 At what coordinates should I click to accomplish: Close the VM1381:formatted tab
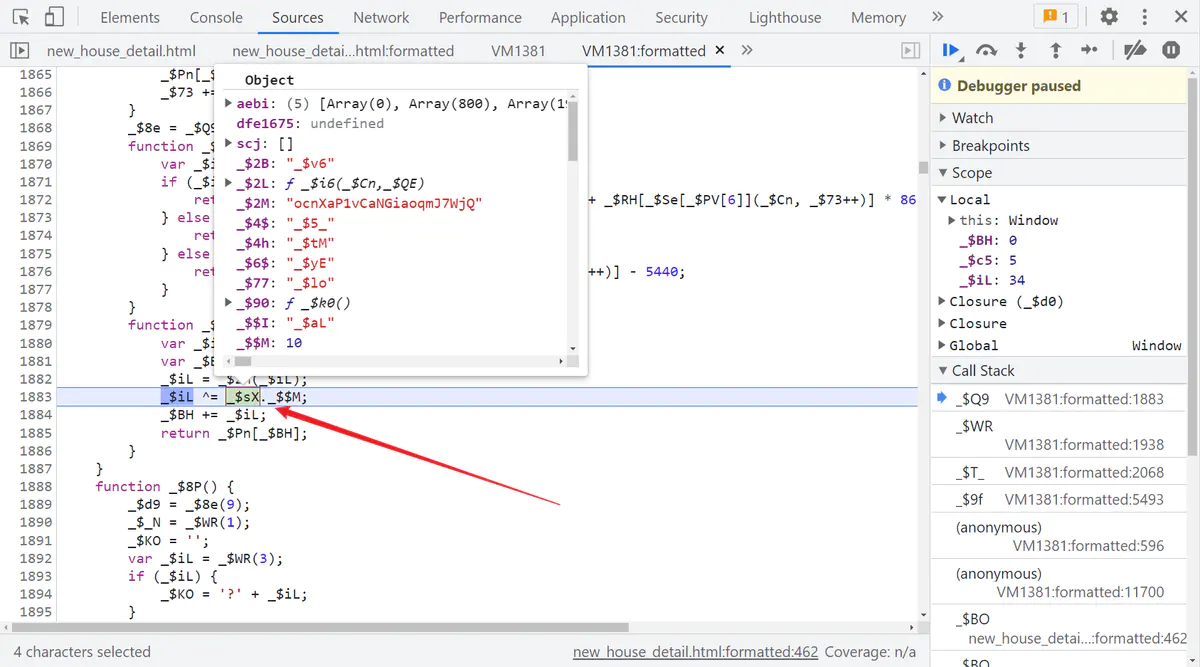click(x=720, y=50)
